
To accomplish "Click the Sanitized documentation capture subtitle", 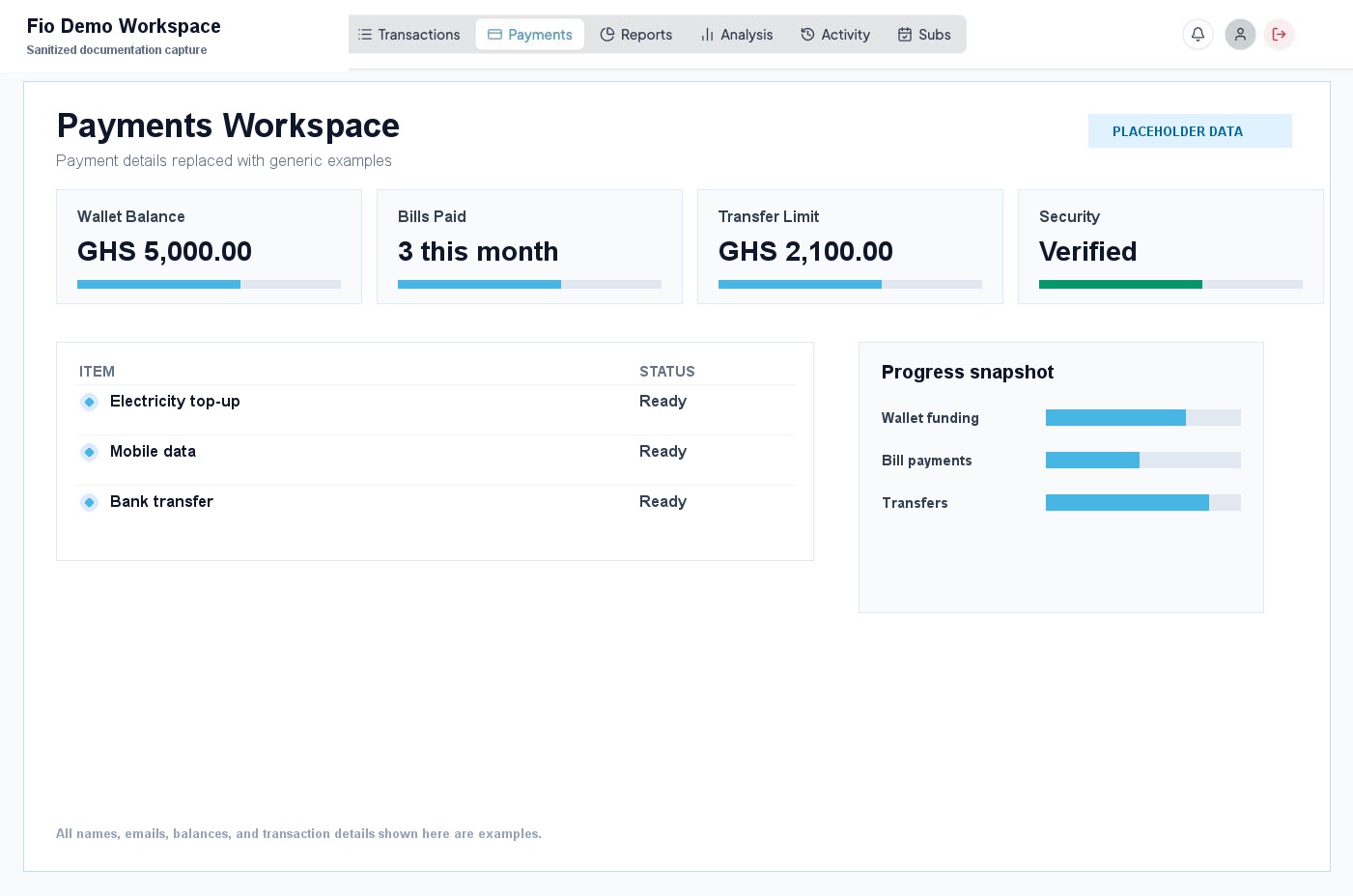I will pyautogui.click(x=117, y=50).
